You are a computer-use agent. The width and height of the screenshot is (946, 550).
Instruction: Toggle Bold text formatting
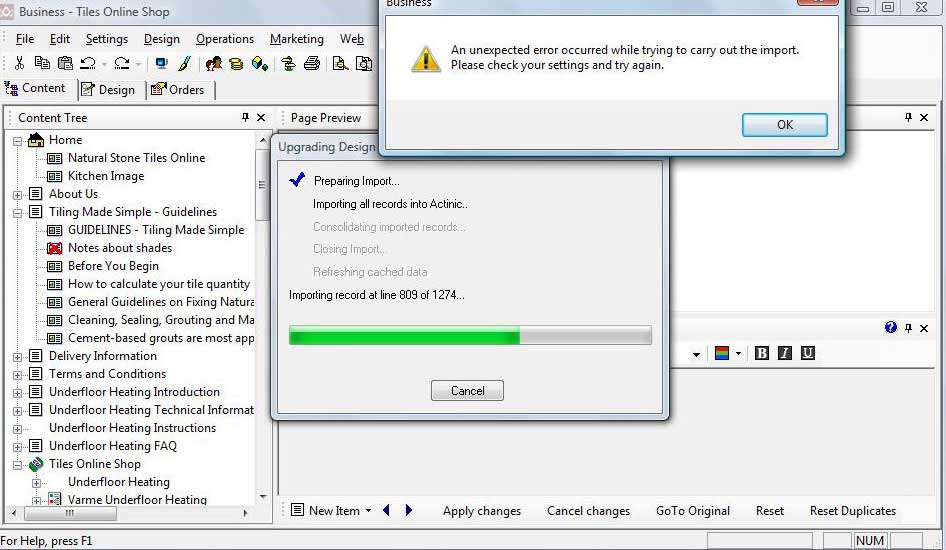(762, 353)
